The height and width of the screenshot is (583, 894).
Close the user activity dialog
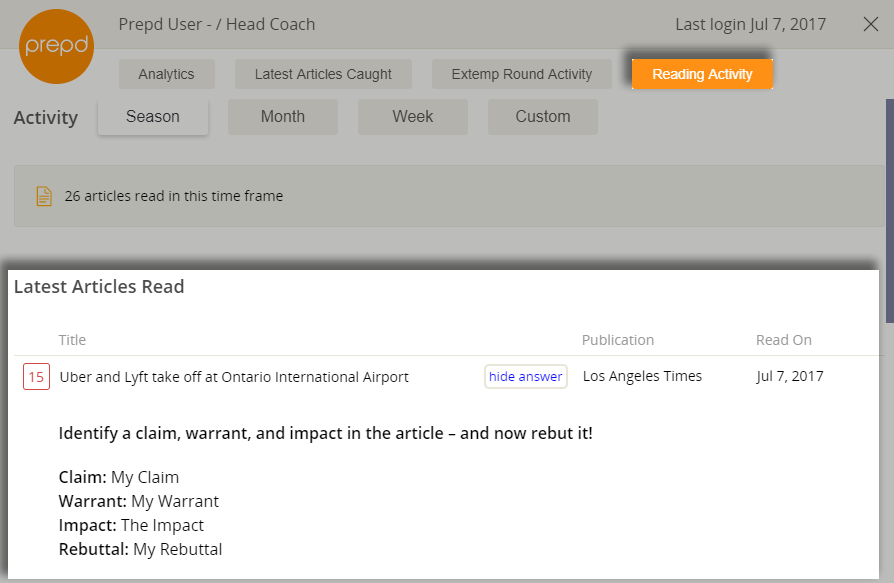click(x=871, y=24)
